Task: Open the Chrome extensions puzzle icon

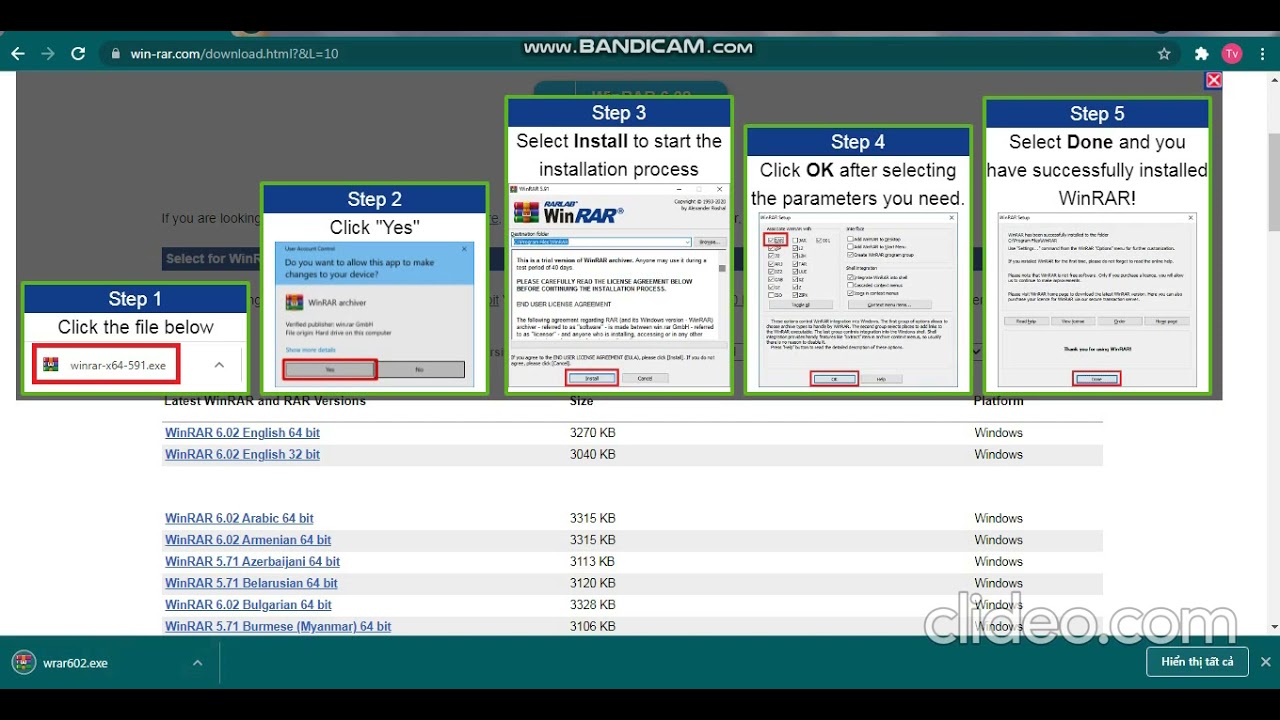Action: (1202, 54)
